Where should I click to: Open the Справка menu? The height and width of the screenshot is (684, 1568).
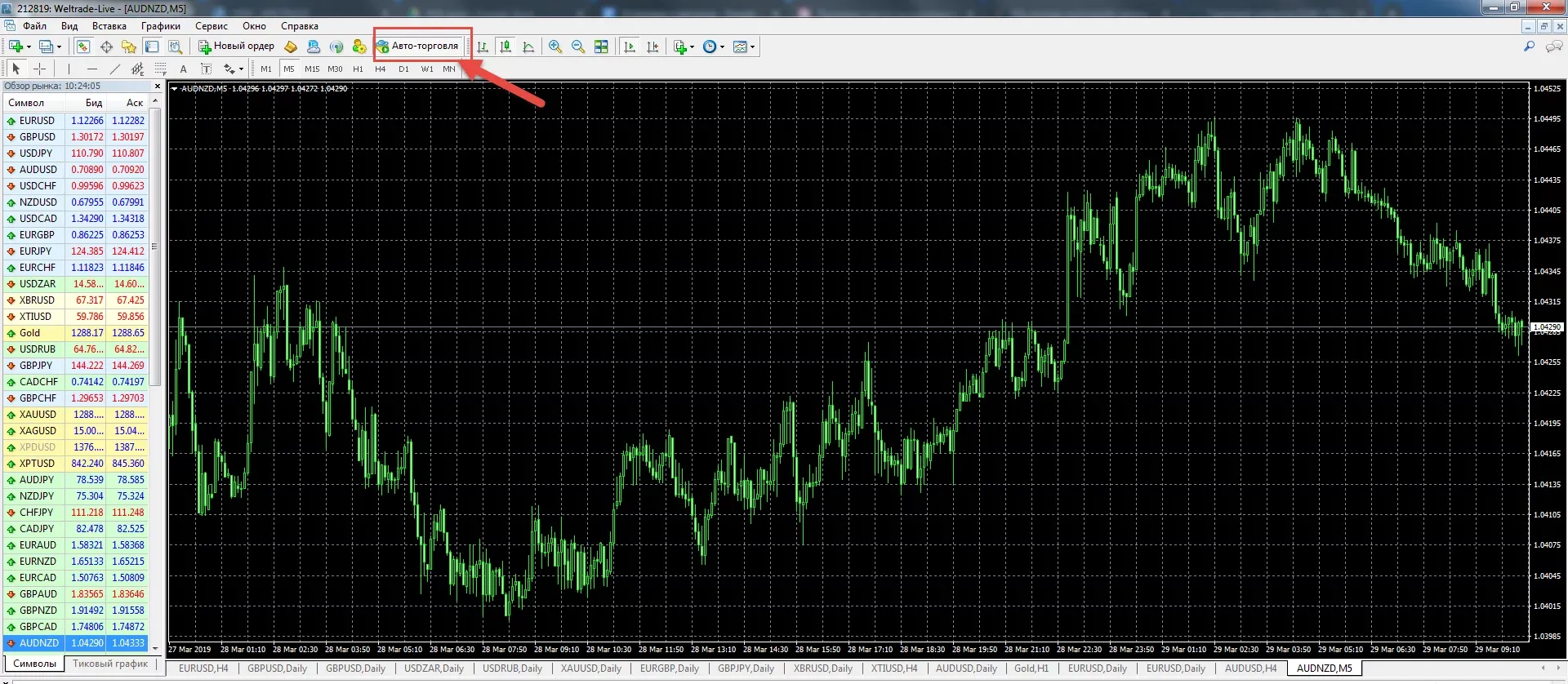pyautogui.click(x=300, y=26)
